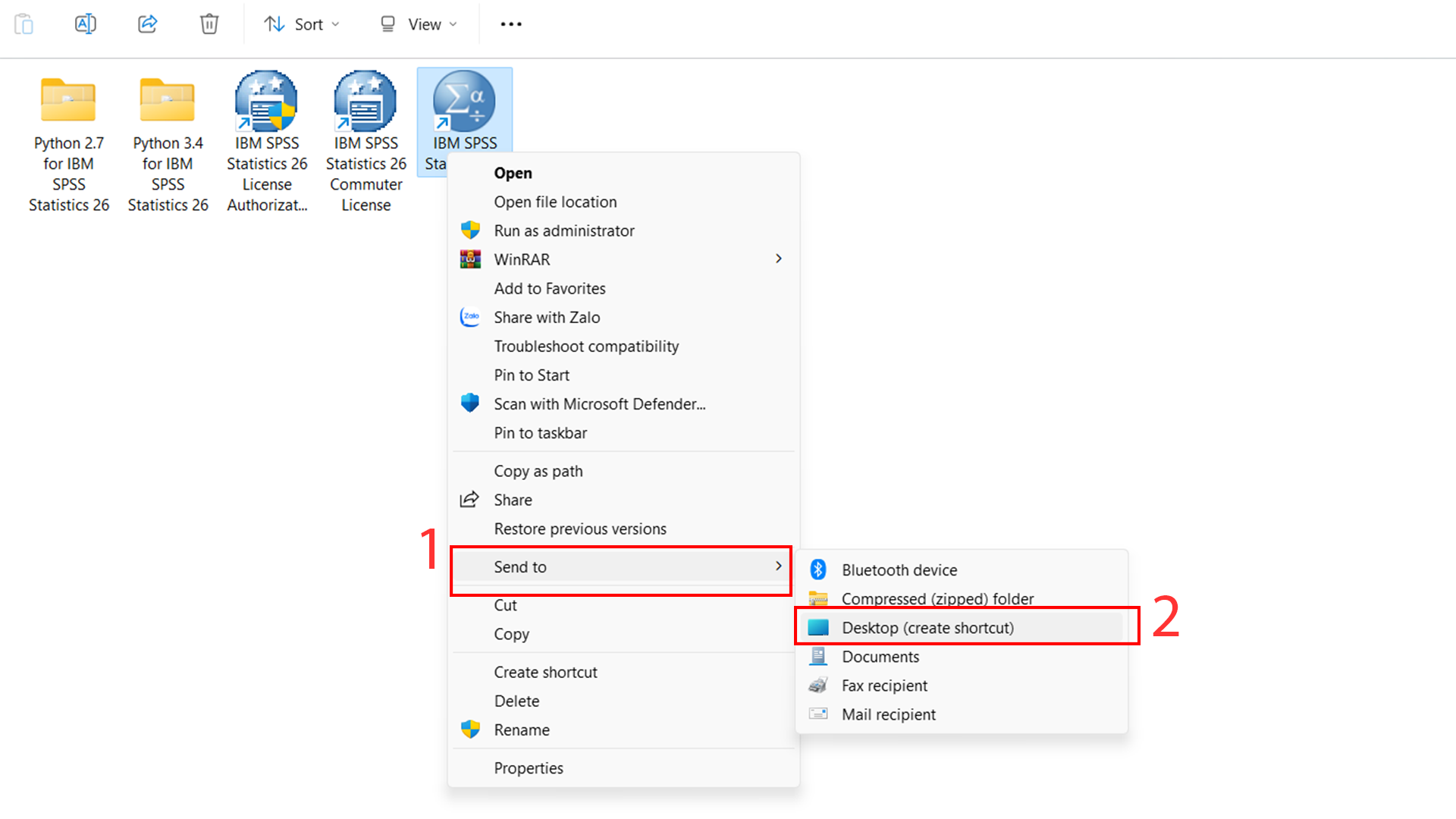Click the shield icon beside Run as administrator
The height and width of the screenshot is (819, 1456).
(x=470, y=230)
